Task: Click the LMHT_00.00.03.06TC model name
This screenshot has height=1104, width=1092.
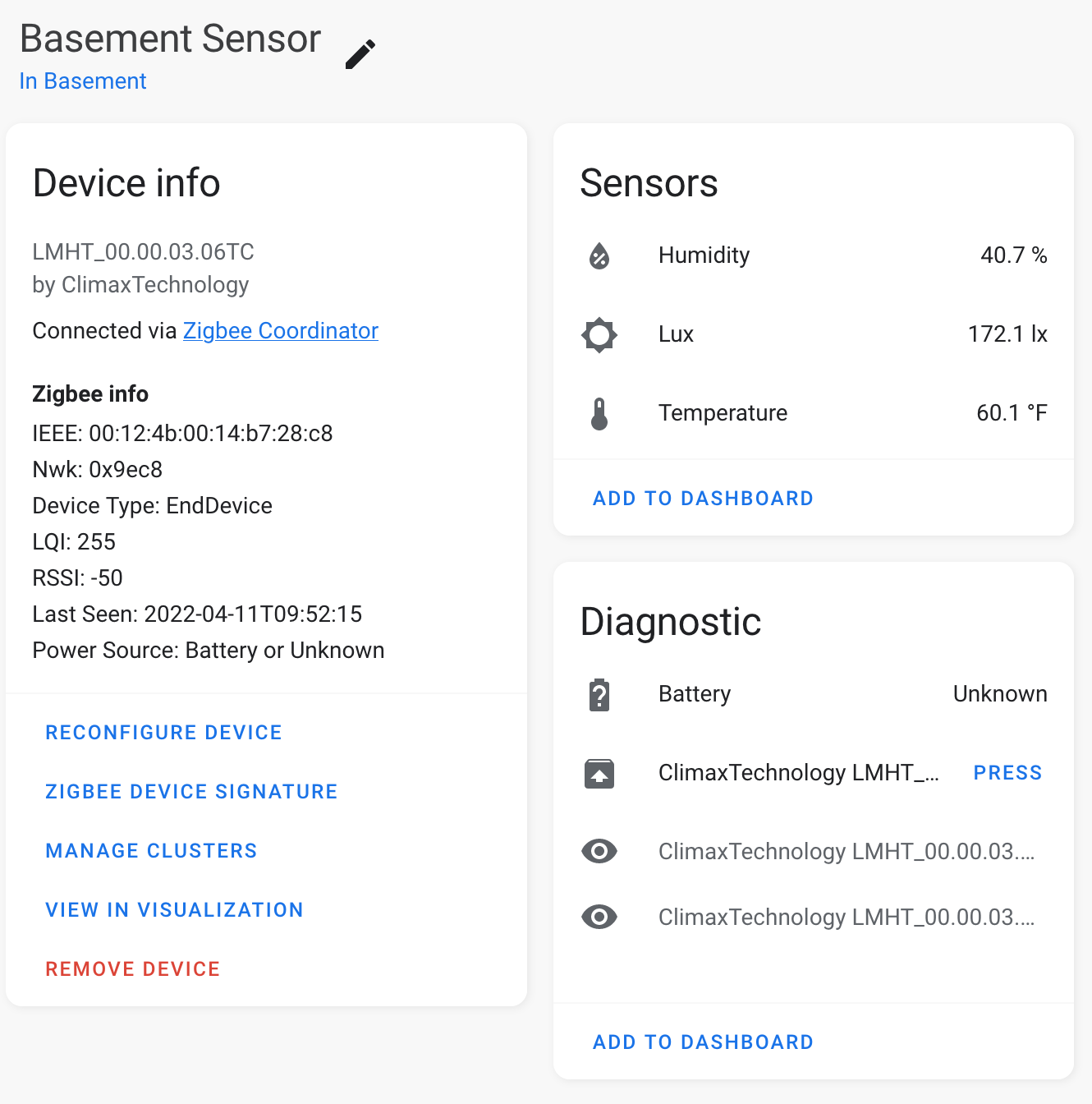Action: (143, 252)
